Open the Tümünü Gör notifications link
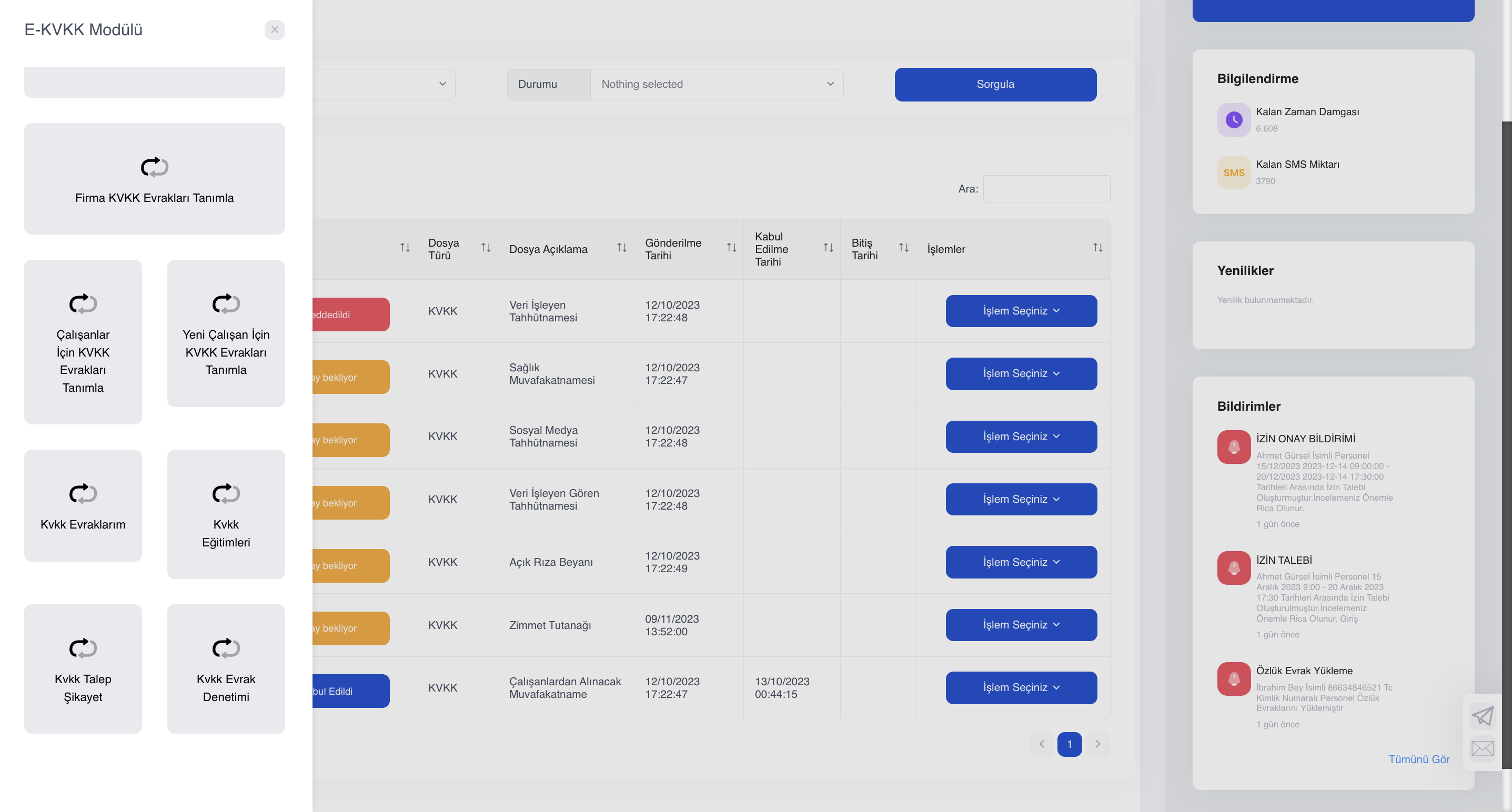The height and width of the screenshot is (812, 1512). click(1419, 759)
